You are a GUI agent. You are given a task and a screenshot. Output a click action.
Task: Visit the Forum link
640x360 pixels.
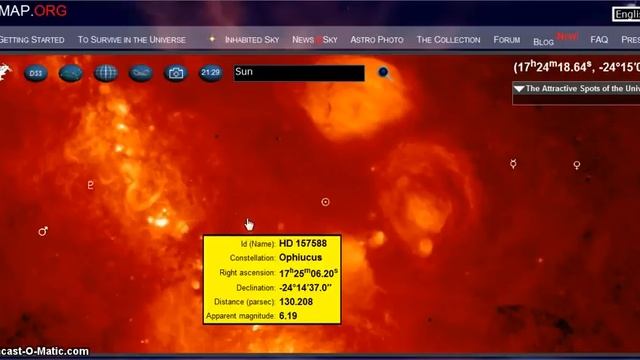507,40
